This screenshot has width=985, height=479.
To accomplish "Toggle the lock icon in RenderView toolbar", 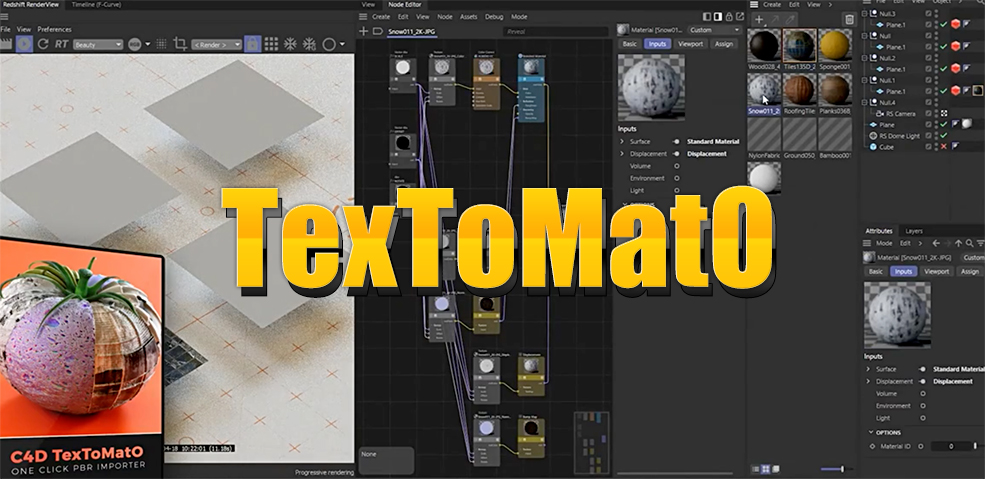I will click(252, 44).
